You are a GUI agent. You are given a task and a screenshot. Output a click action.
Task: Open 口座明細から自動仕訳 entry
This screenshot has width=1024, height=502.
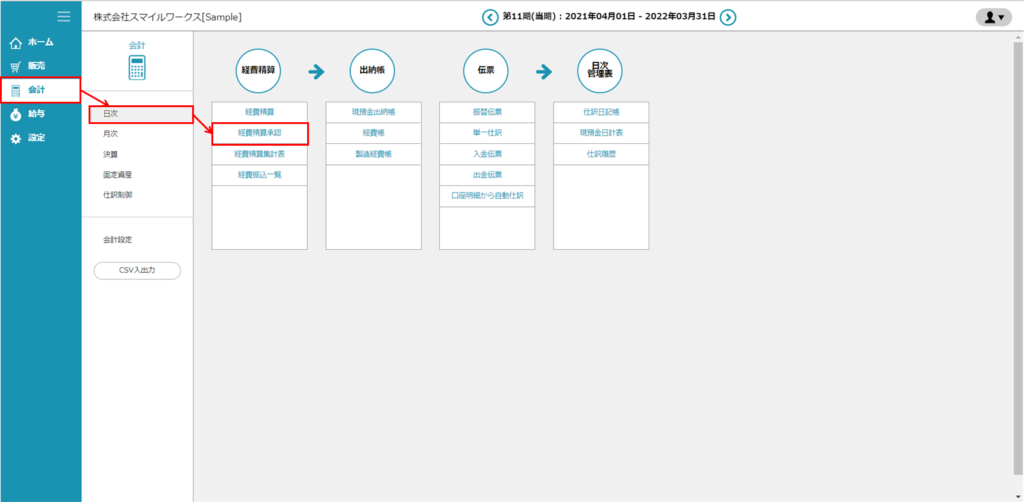[487, 196]
